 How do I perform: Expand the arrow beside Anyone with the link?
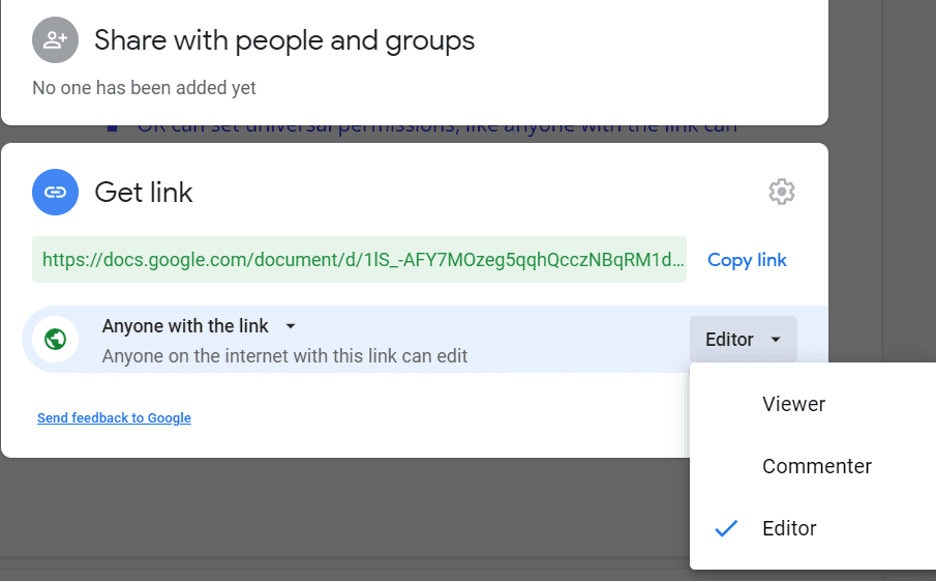tap(290, 326)
